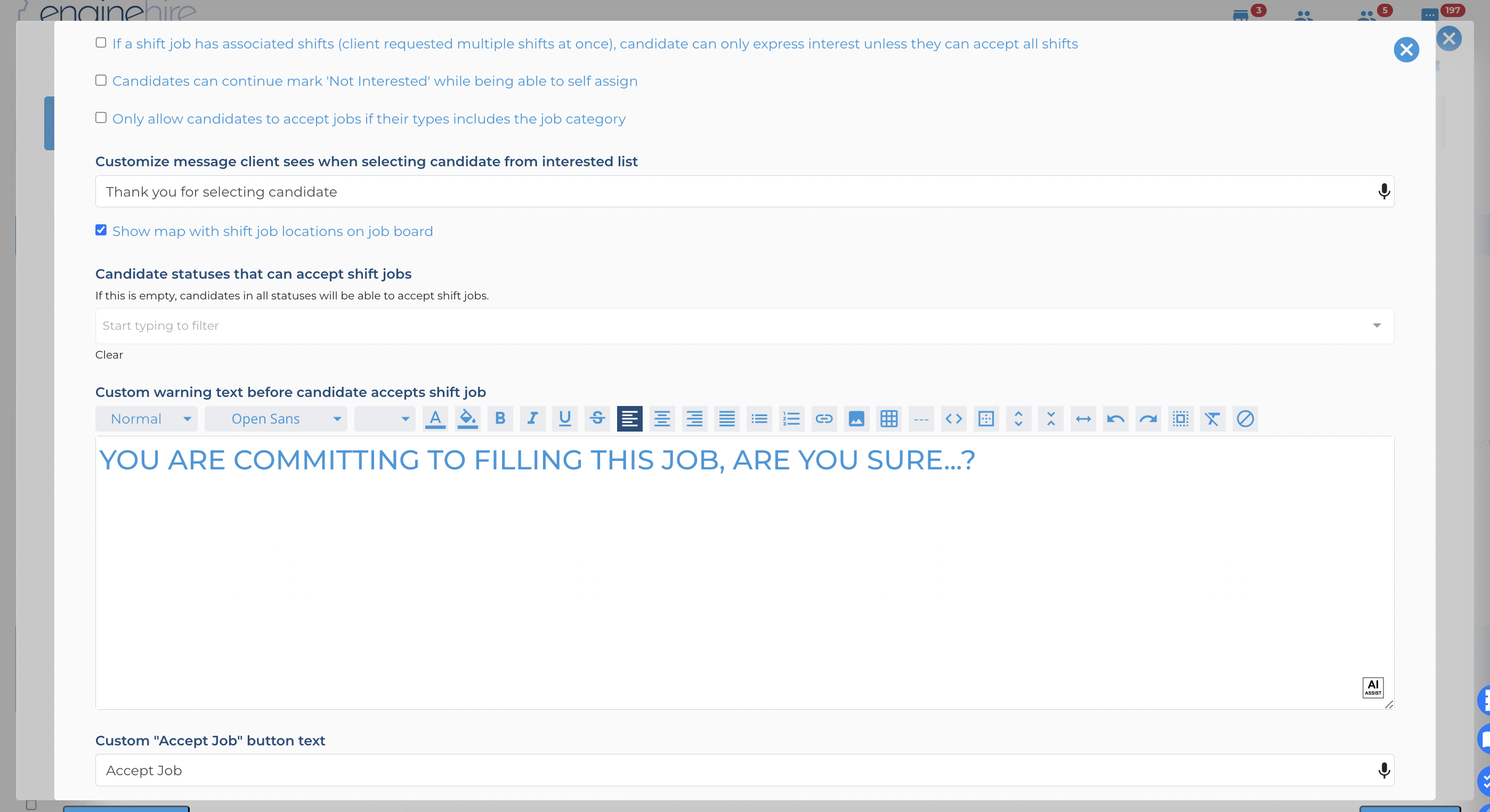
Task: Uncheck show map with shift job locations
Action: pos(101,230)
